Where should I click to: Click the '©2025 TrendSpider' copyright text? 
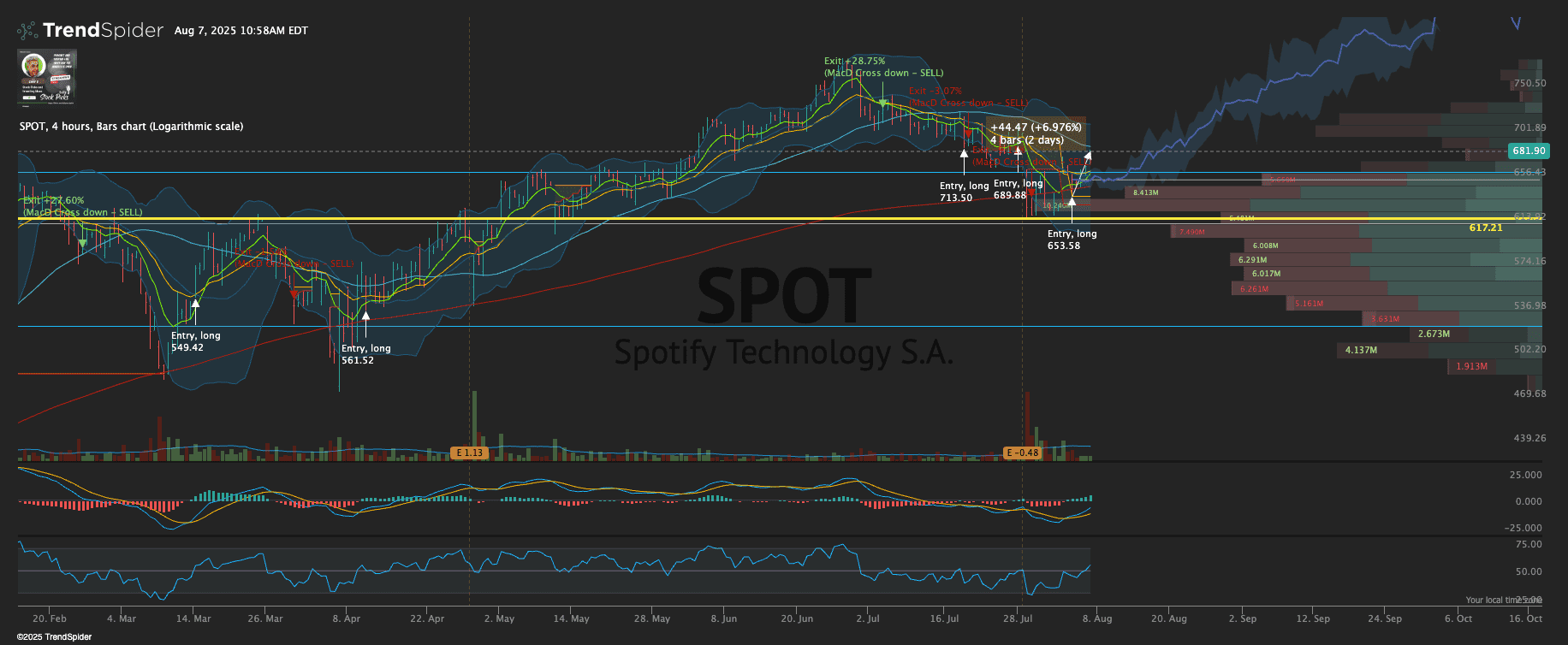pyautogui.click(x=54, y=637)
